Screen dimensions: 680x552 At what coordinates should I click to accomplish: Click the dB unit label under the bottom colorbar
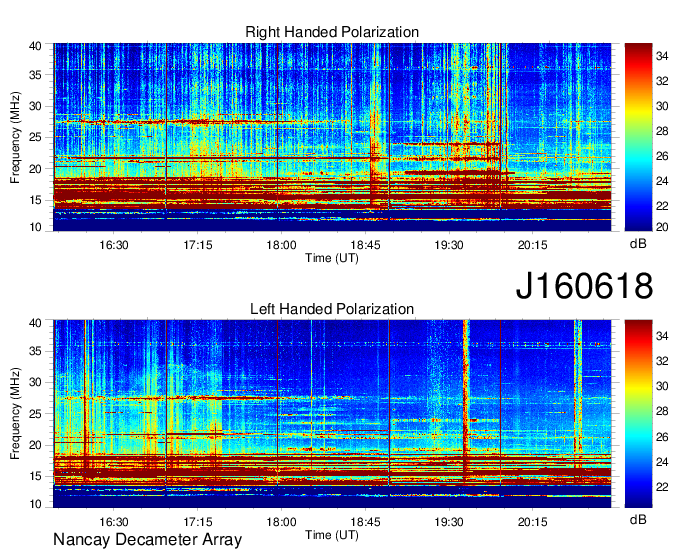(638, 519)
